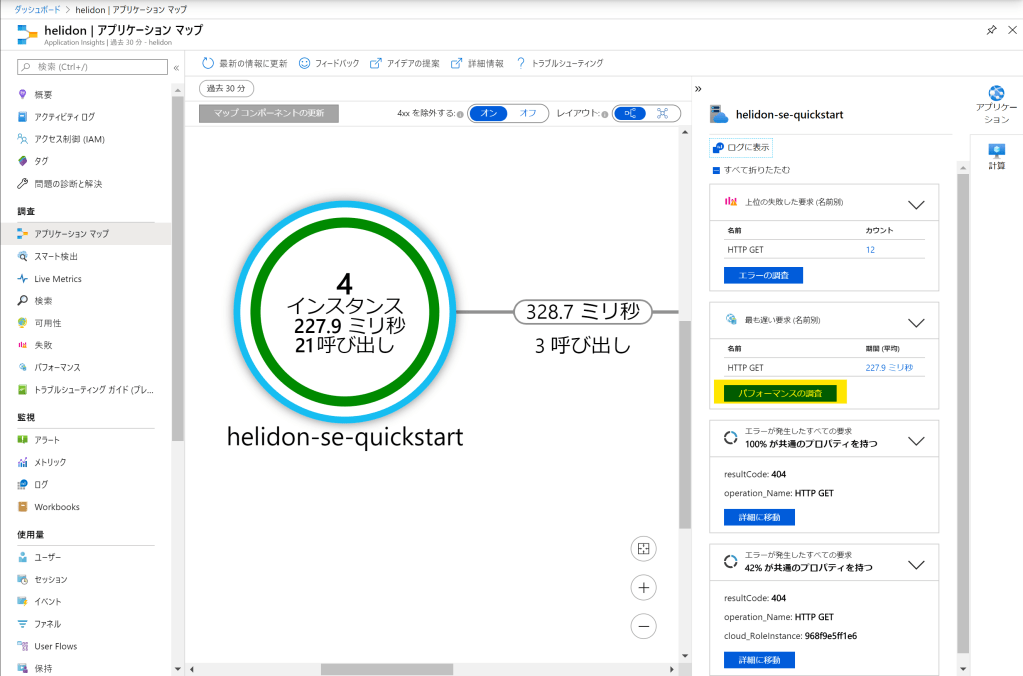The image size is (1023, 676).
Task: Switch layout to the force-directed graph option
Action: [x=662, y=113]
